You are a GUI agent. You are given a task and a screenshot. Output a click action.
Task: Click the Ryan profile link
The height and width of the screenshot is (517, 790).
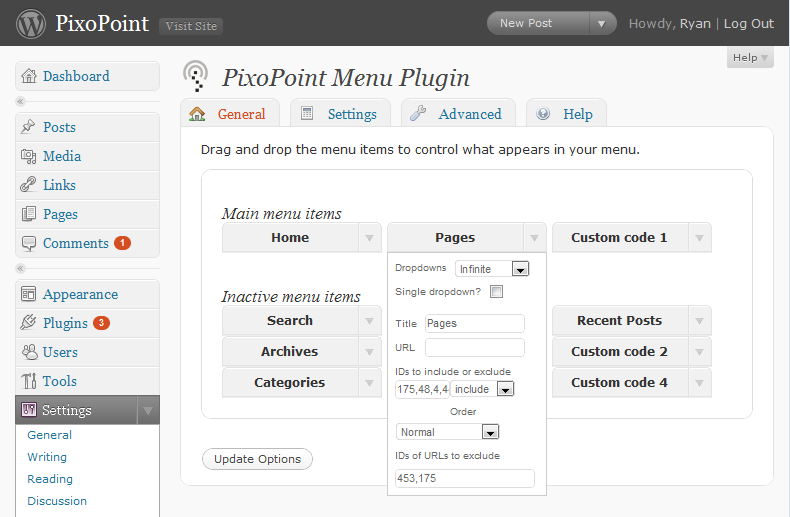pyautogui.click(x=695, y=24)
